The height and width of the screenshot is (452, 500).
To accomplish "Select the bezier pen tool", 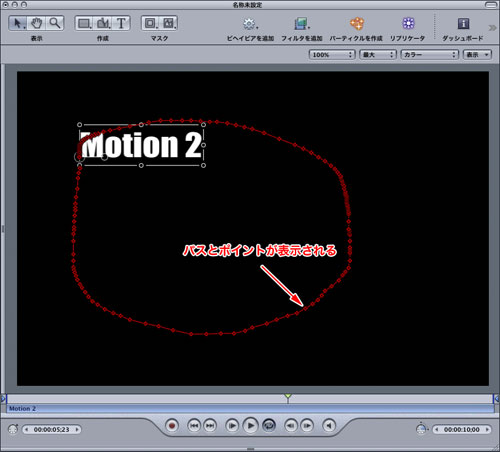I will [103, 23].
